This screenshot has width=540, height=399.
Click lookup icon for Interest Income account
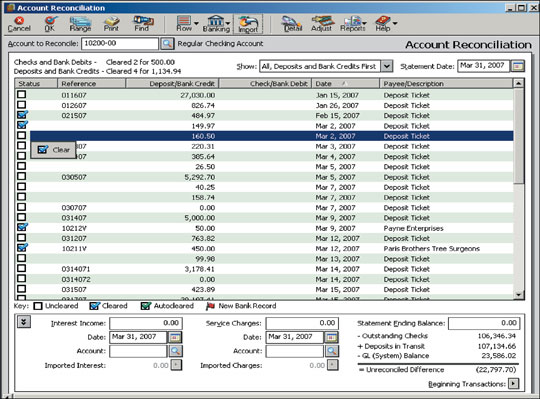coord(175,351)
